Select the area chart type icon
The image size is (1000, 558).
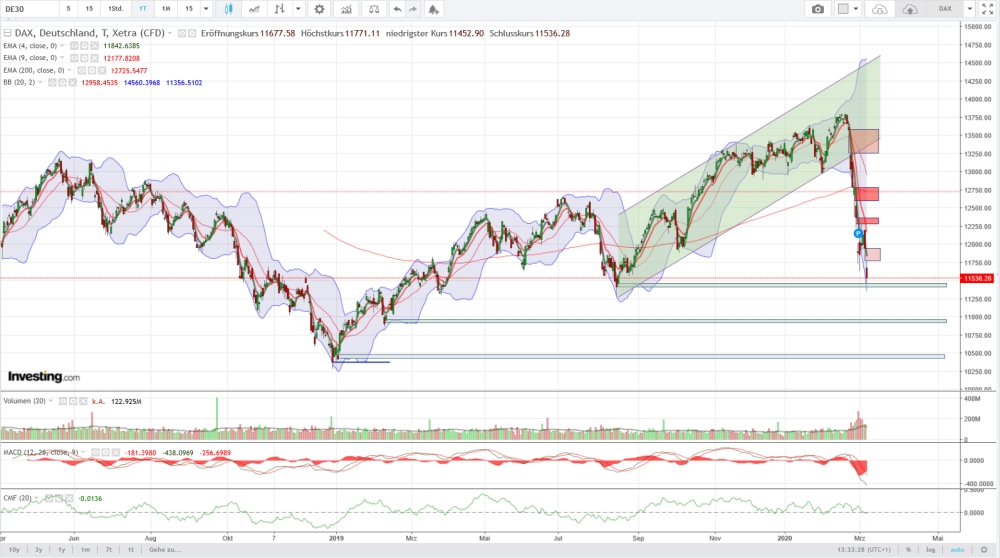coord(254,9)
